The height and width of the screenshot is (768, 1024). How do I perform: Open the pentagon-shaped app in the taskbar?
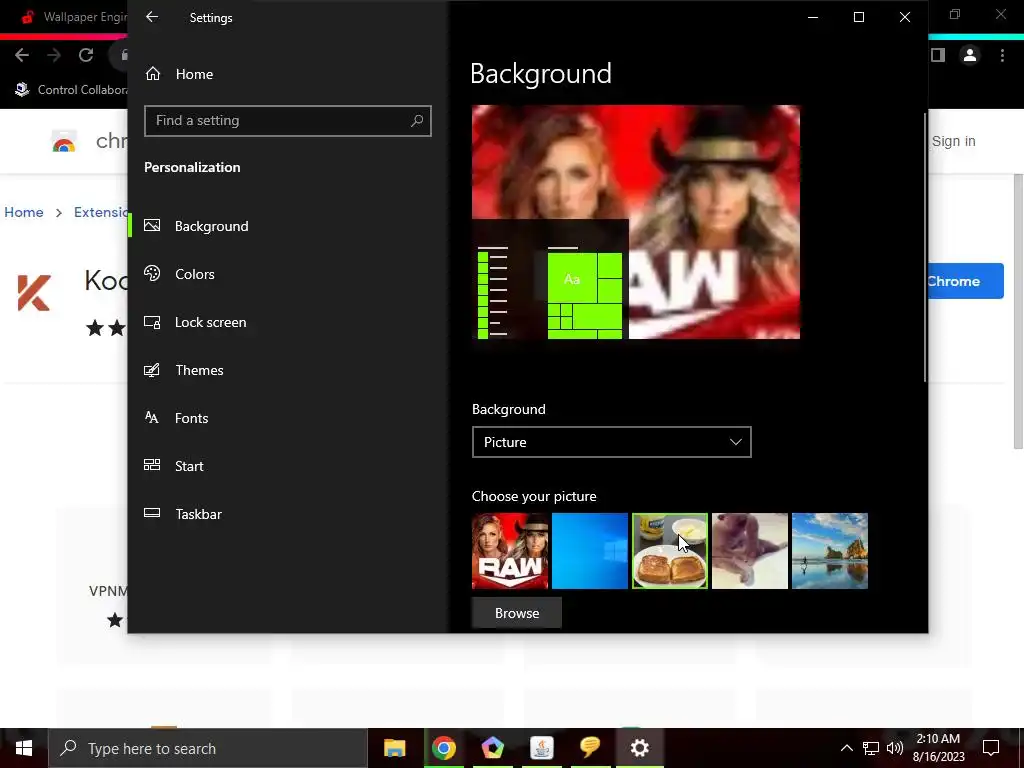(x=492, y=748)
